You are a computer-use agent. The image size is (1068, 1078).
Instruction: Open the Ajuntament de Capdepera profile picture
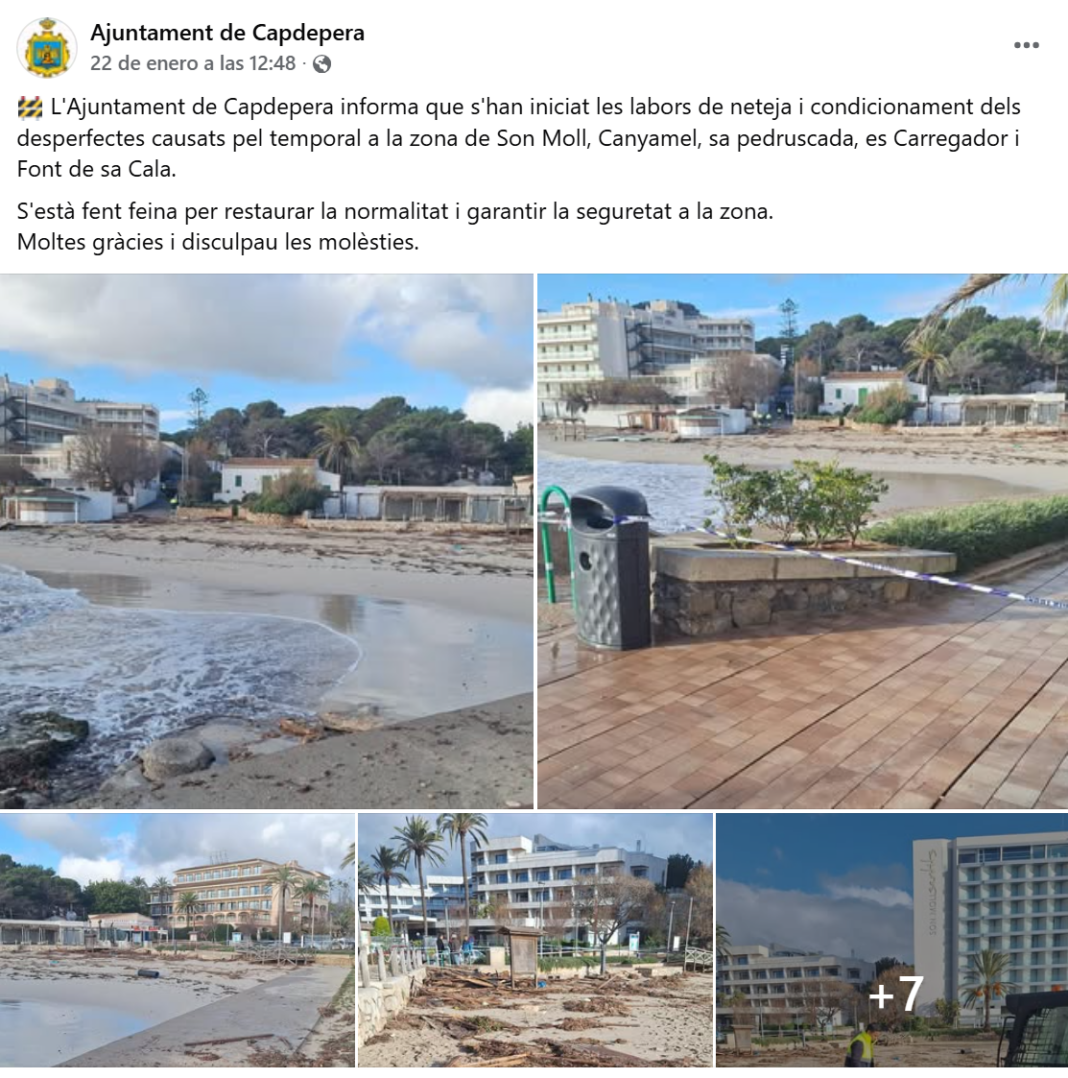pyautogui.click(x=47, y=47)
